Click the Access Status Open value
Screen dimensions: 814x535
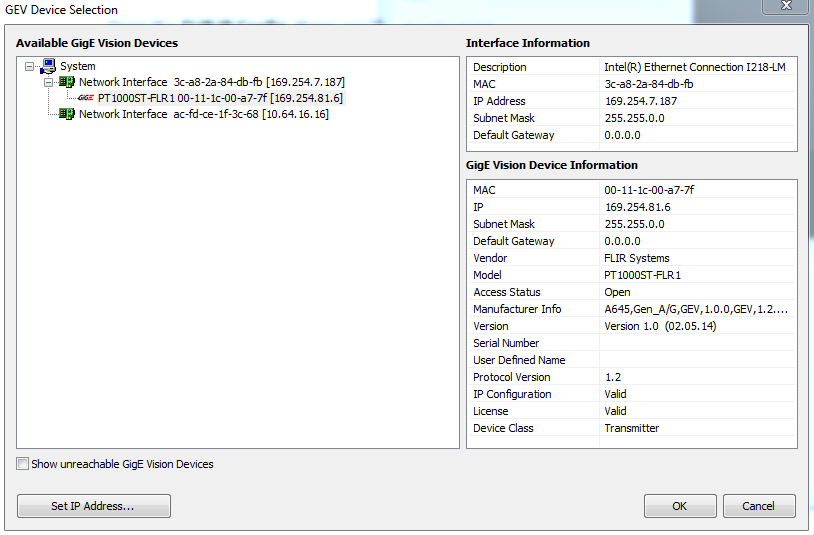point(617,292)
